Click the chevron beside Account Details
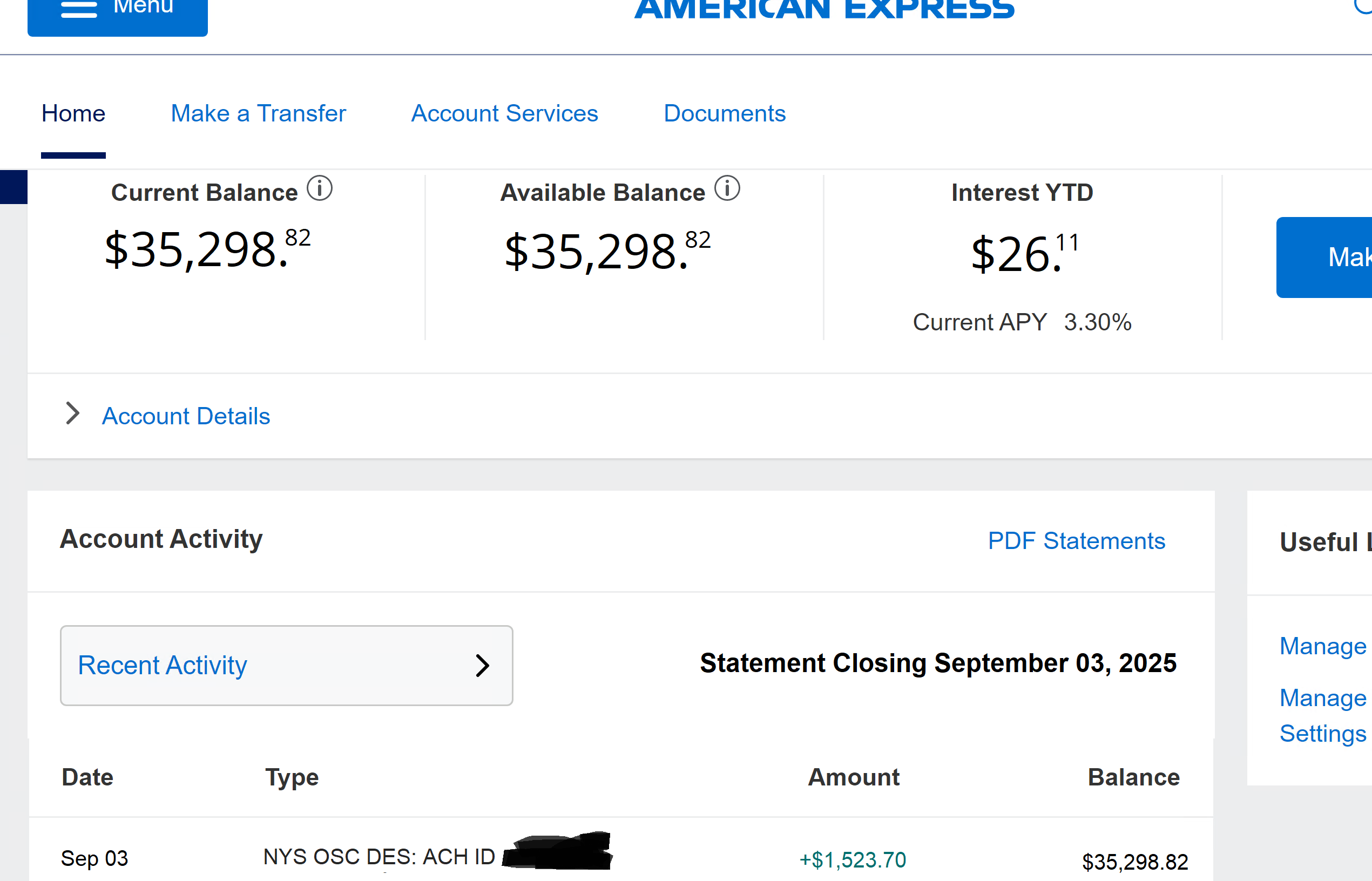Image resolution: width=1372 pixels, height=881 pixels. [x=73, y=413]
